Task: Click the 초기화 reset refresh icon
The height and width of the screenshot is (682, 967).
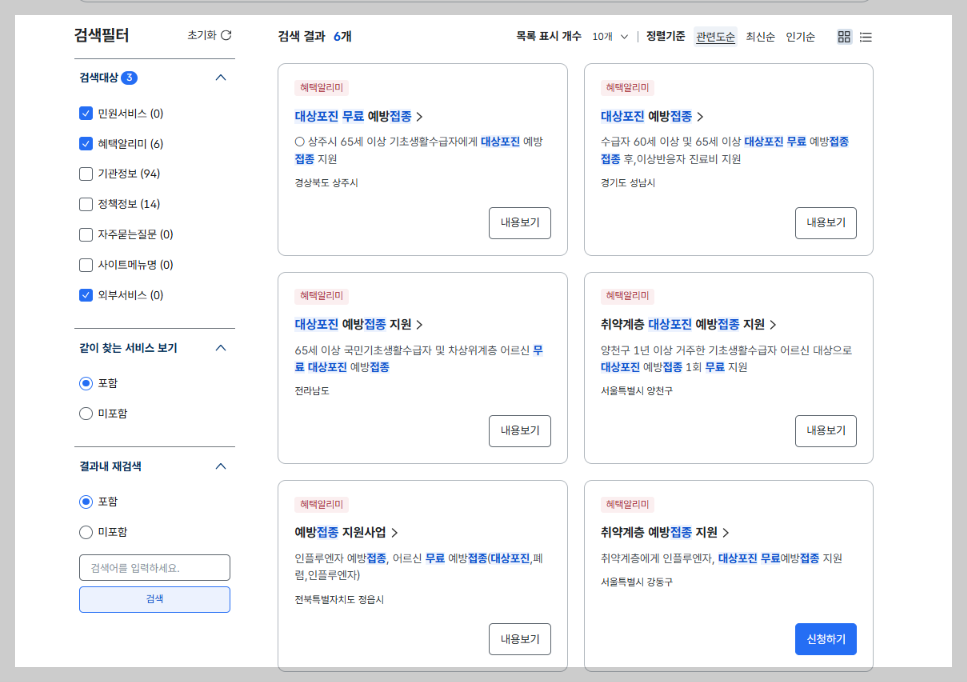Action: (x=226, y=35)
